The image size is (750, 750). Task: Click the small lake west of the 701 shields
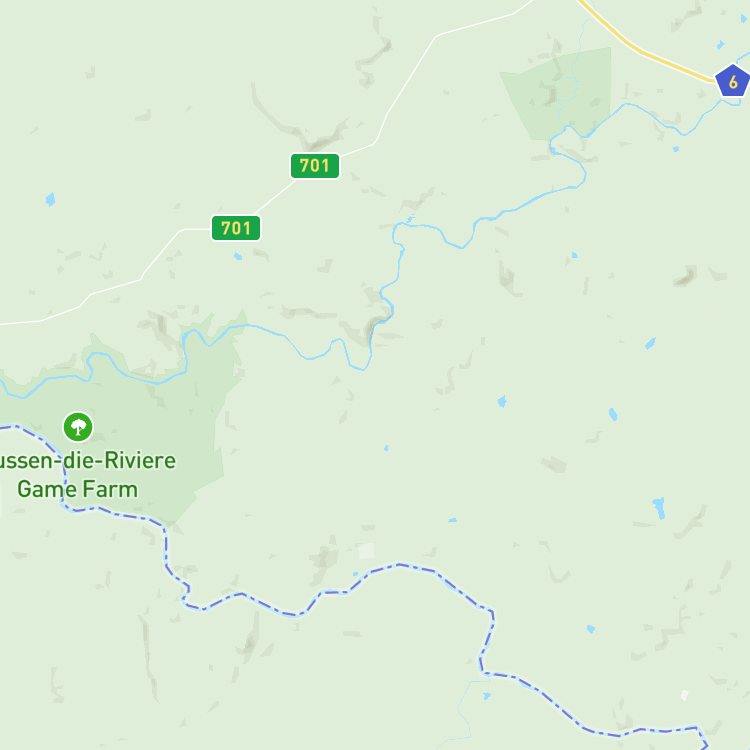click(x=50, y=199)
